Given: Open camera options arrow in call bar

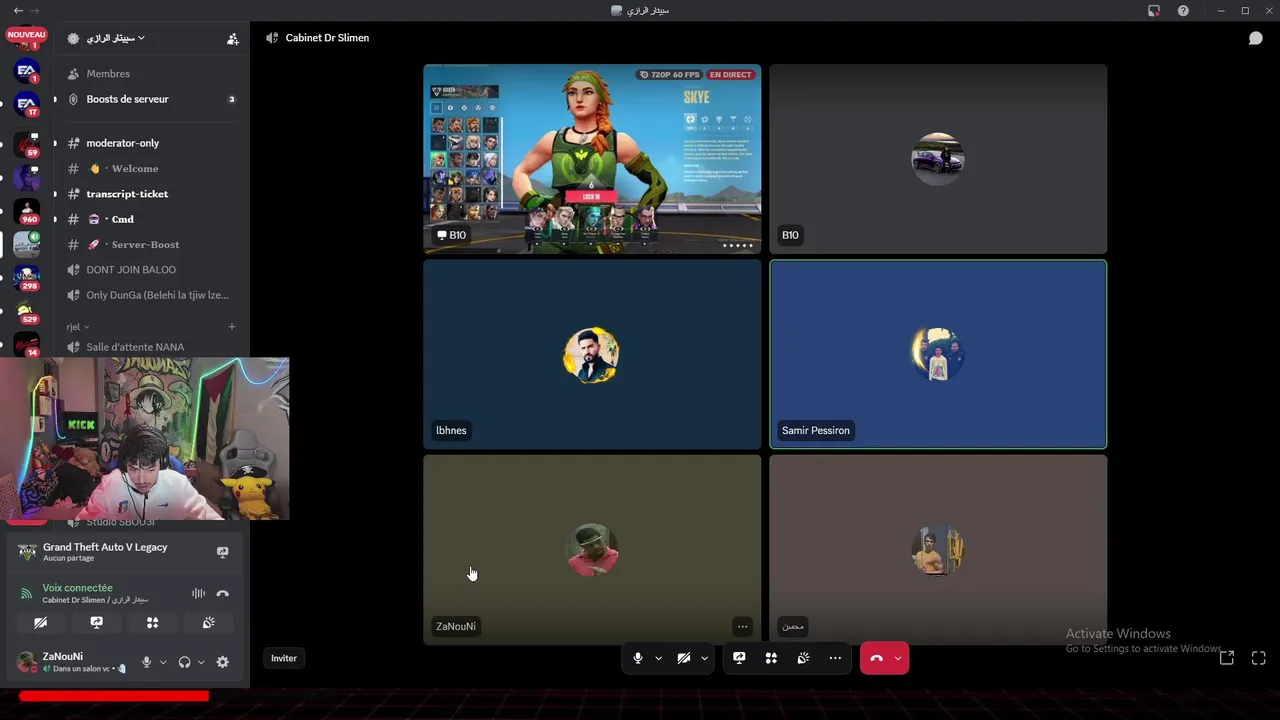Looking at the screenshot, I should [704, 658].
